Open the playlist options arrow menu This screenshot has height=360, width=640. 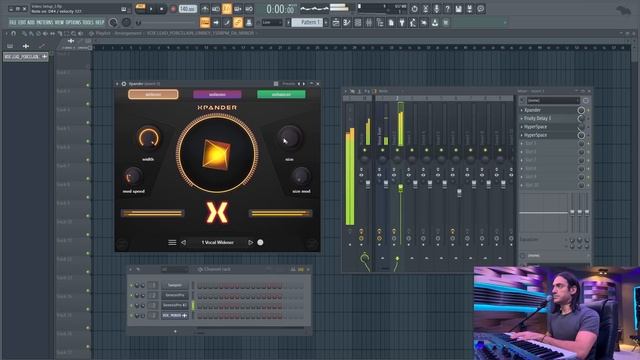coord(7,33)
